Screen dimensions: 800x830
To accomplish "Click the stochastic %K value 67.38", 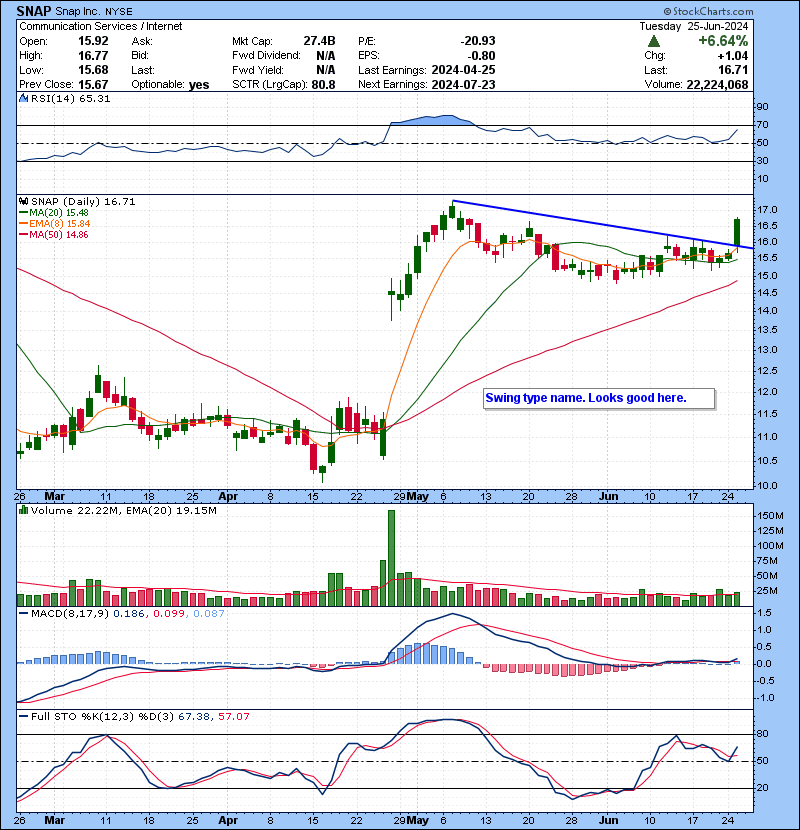I will tap(193, 717).
